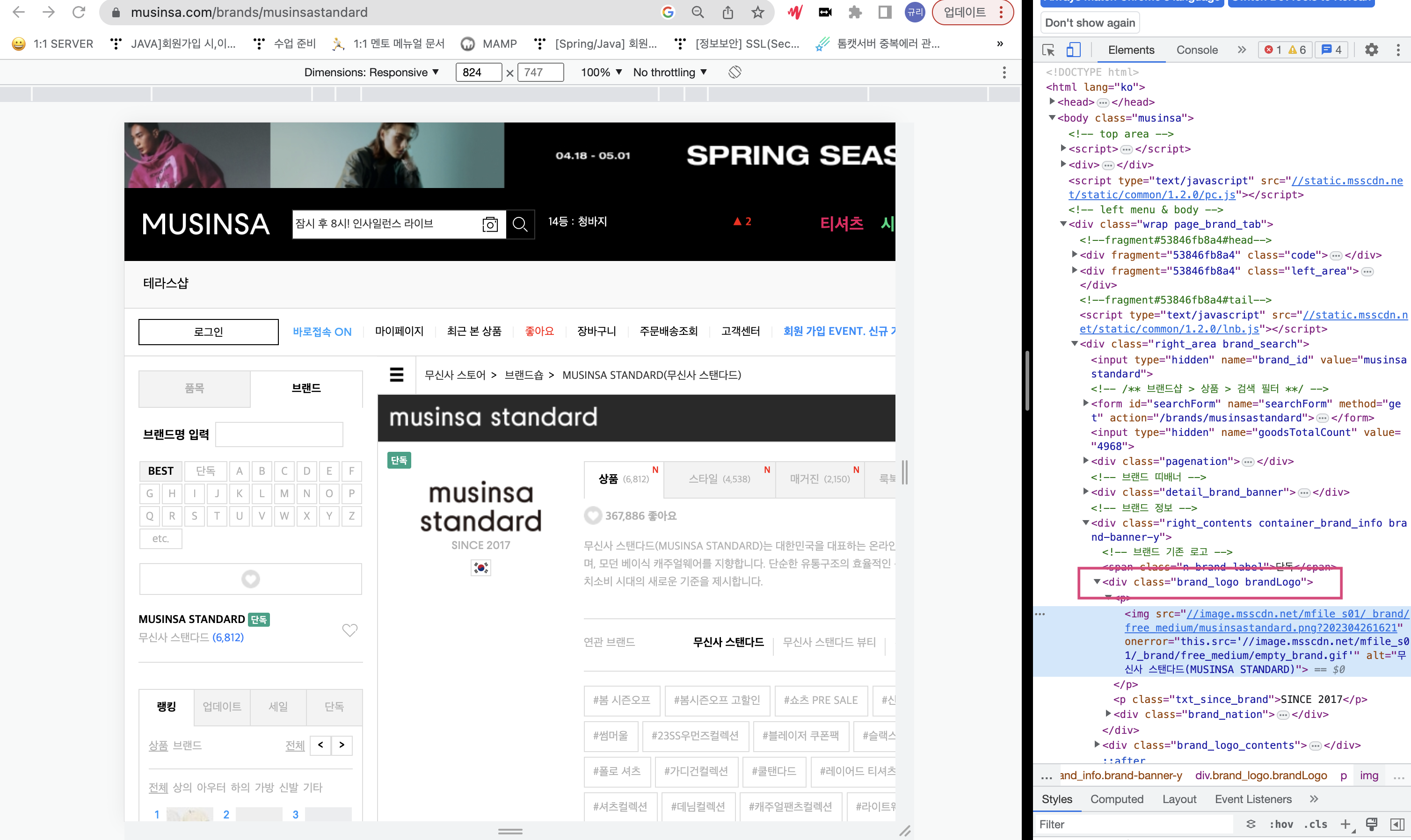This screenshot has height=840, width=1411.
Task: Collapse the body class musinsa node
Action: tap(1052, 118)
